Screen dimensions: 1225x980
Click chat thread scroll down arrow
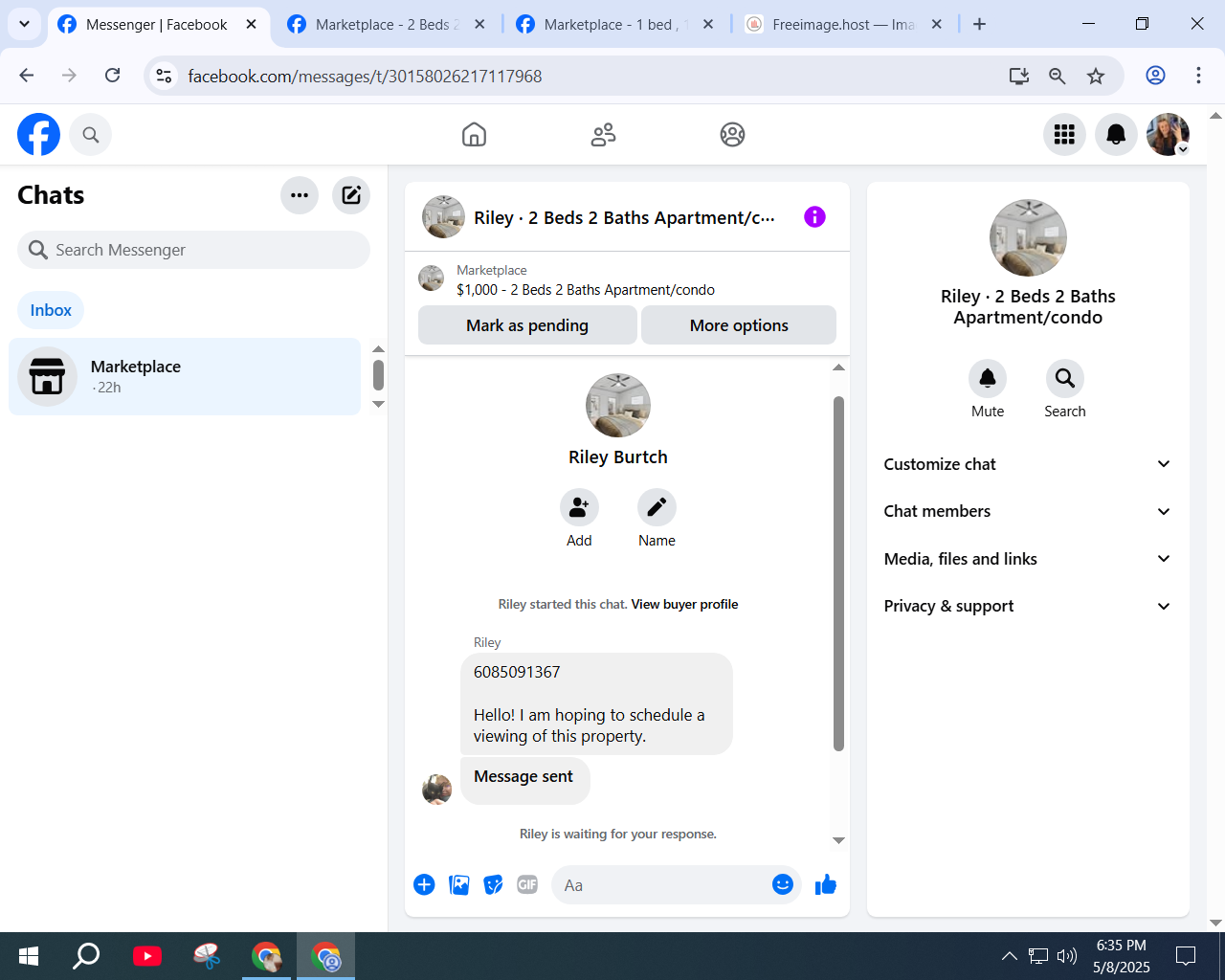838,840
